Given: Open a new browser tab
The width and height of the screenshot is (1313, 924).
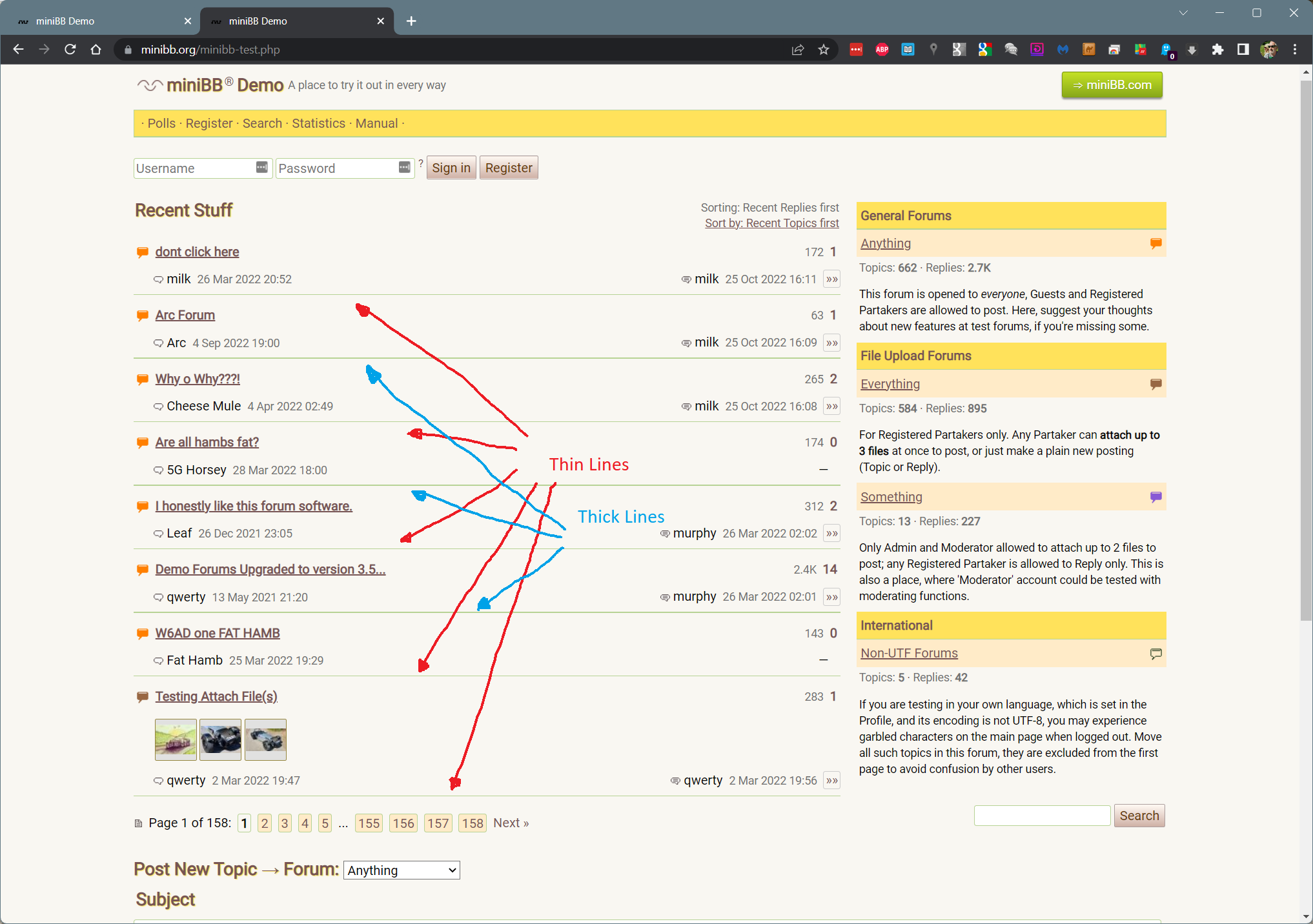Looking at the screenshot, I should [x=411, y=21].
